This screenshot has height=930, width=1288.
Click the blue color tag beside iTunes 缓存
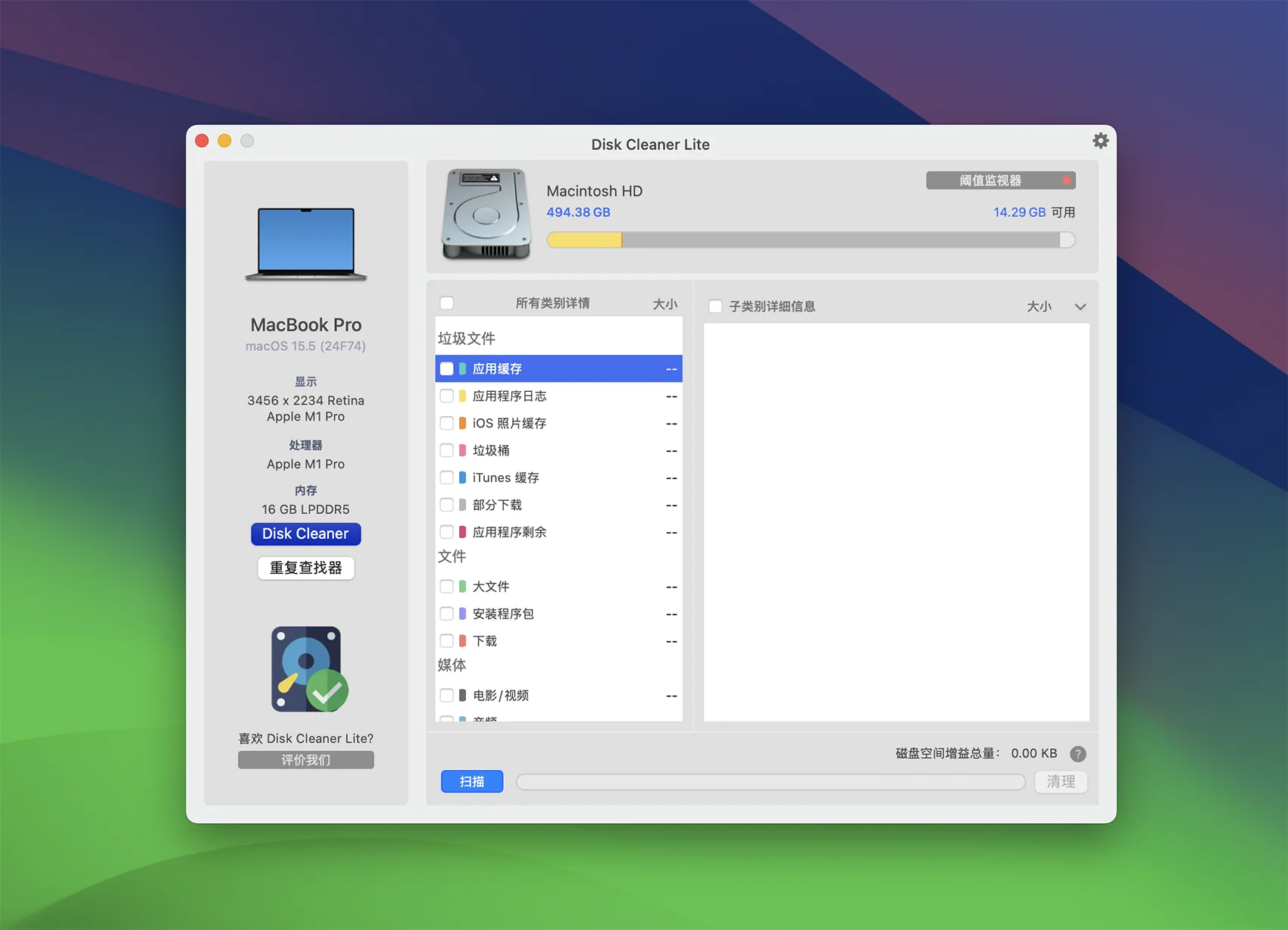[462, 478]
